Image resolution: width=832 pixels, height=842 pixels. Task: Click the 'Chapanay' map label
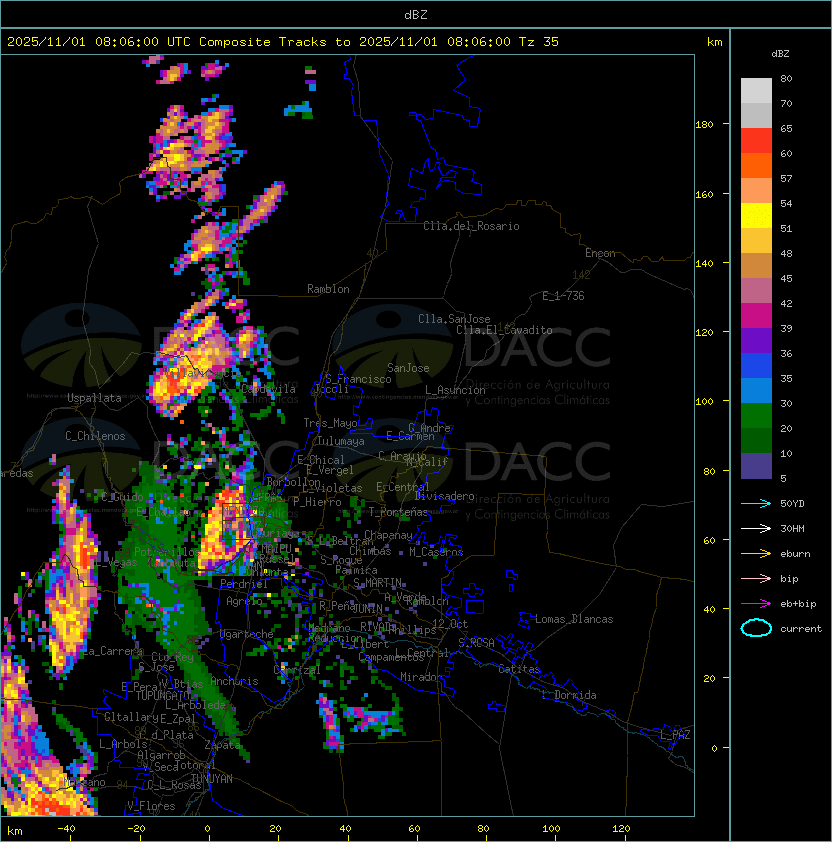(388, 535)
